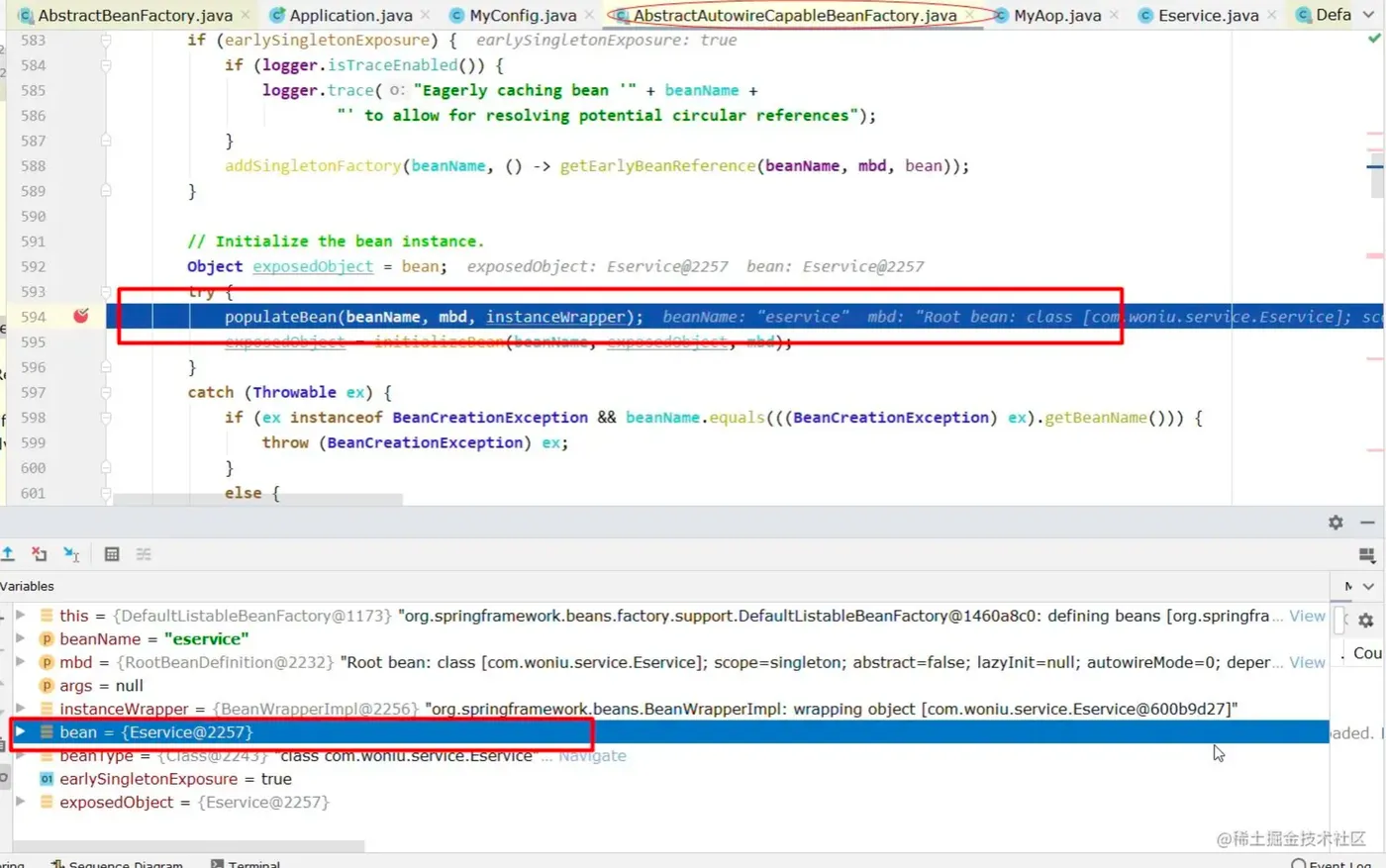The width and height of the screenshot is (1386, 868).
Task: Switch to Application.java tab
Action: tap(350, 15)
